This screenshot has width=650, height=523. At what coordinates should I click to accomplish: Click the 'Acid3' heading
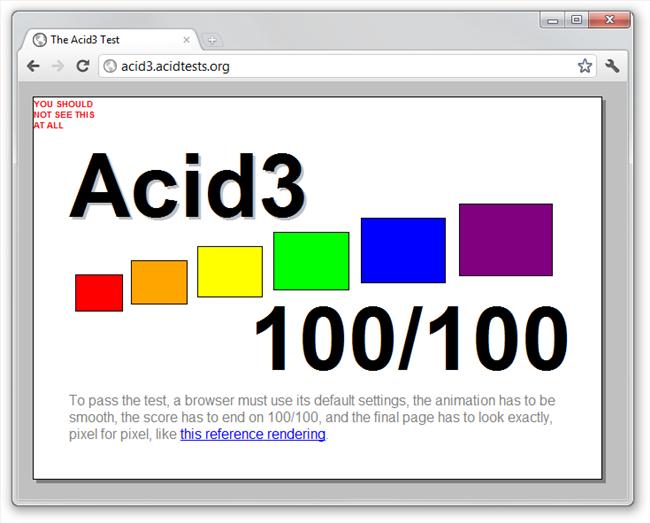[187, 186]
